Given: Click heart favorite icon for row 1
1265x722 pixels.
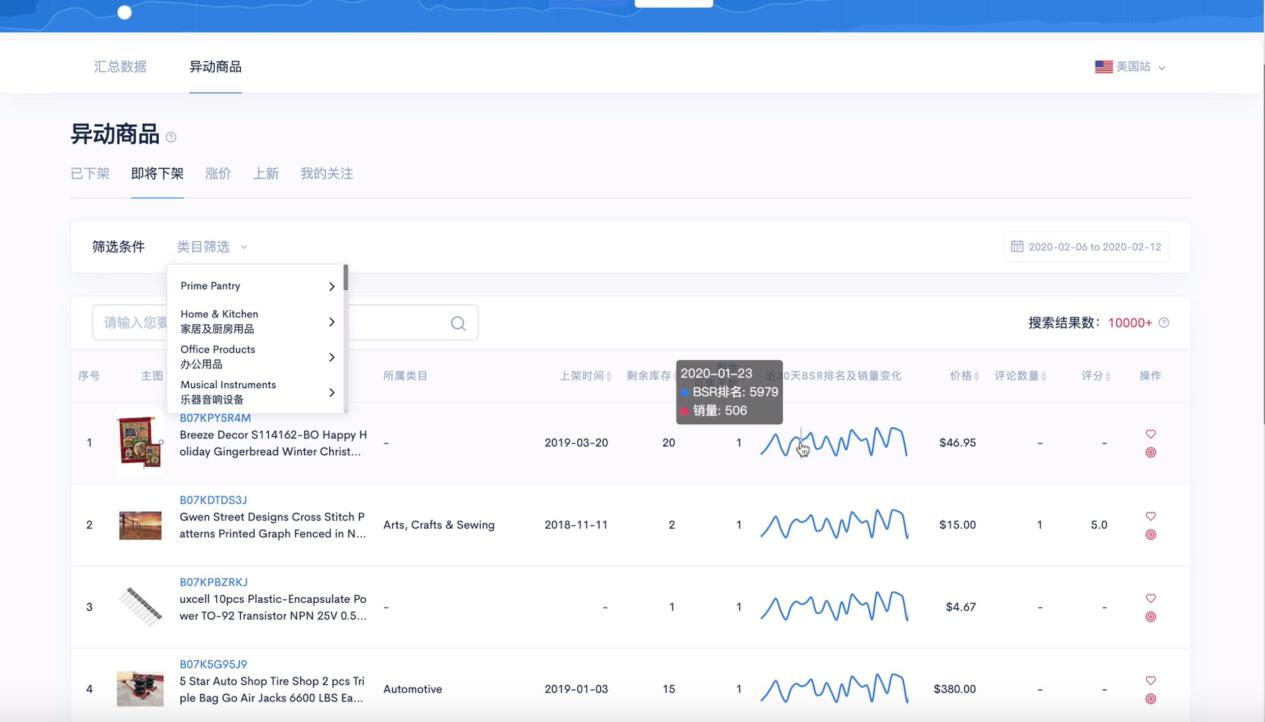Looking at the screenshot, I should point(1150,434).
